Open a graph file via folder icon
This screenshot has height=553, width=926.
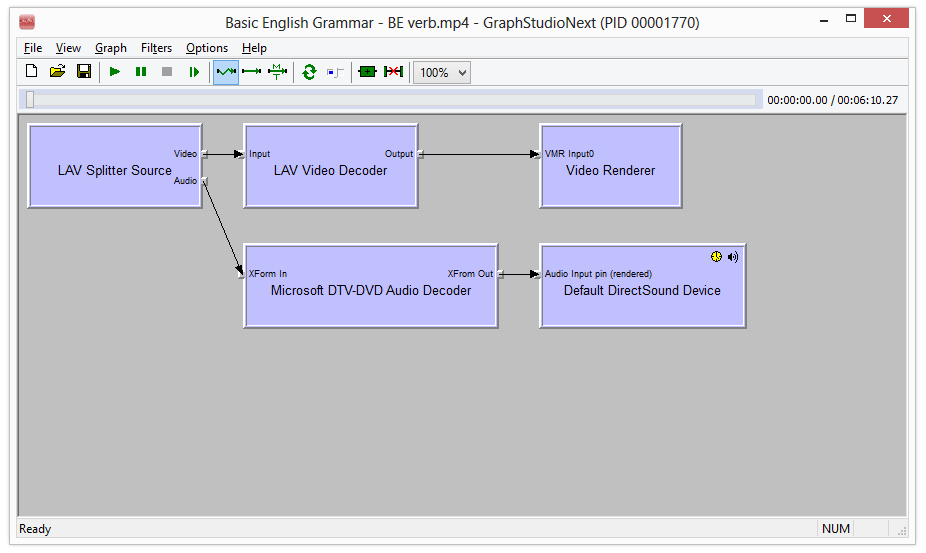[x=57, y=72]
